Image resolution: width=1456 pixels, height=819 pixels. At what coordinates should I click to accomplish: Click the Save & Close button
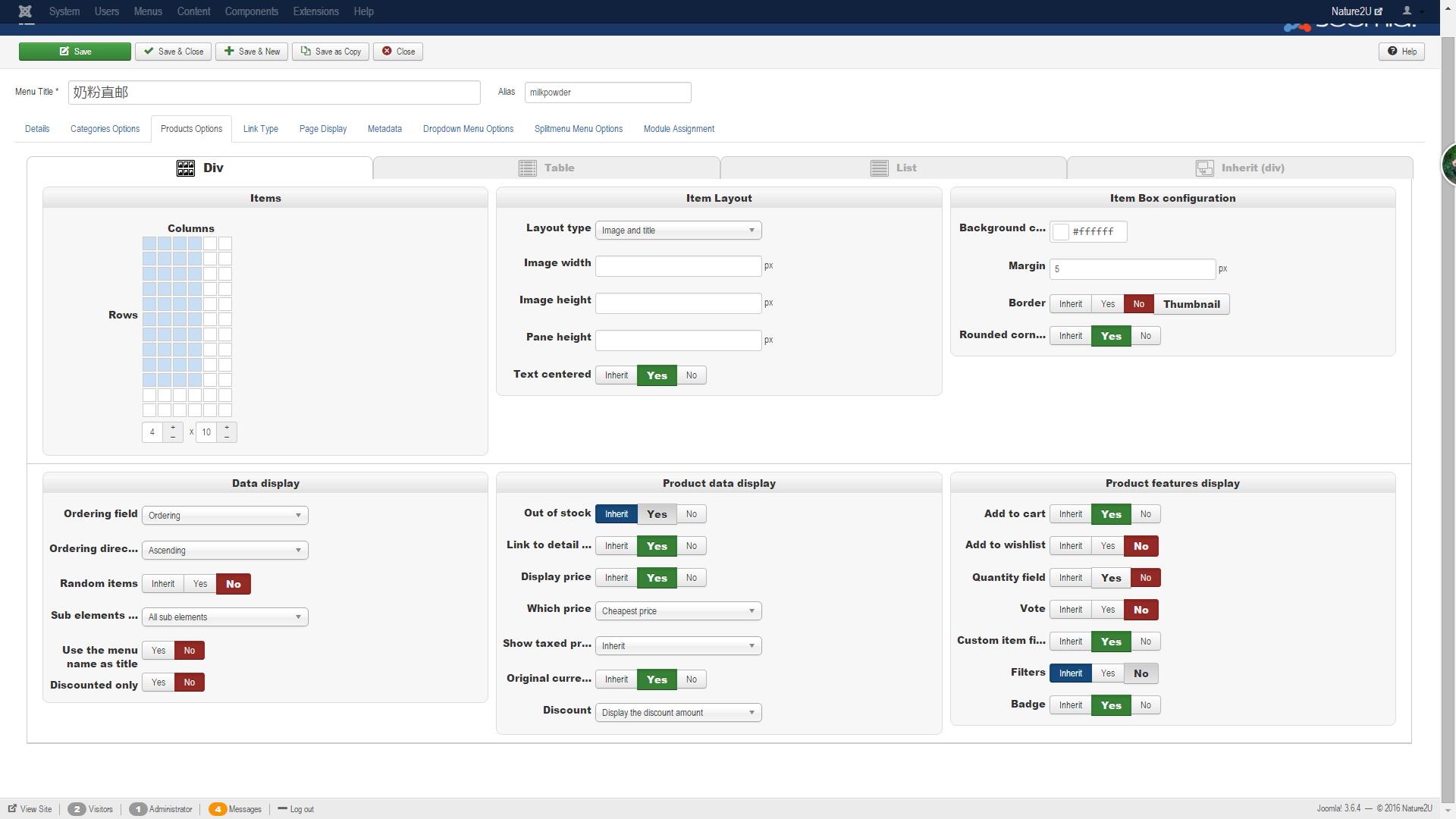pos(174,52)
